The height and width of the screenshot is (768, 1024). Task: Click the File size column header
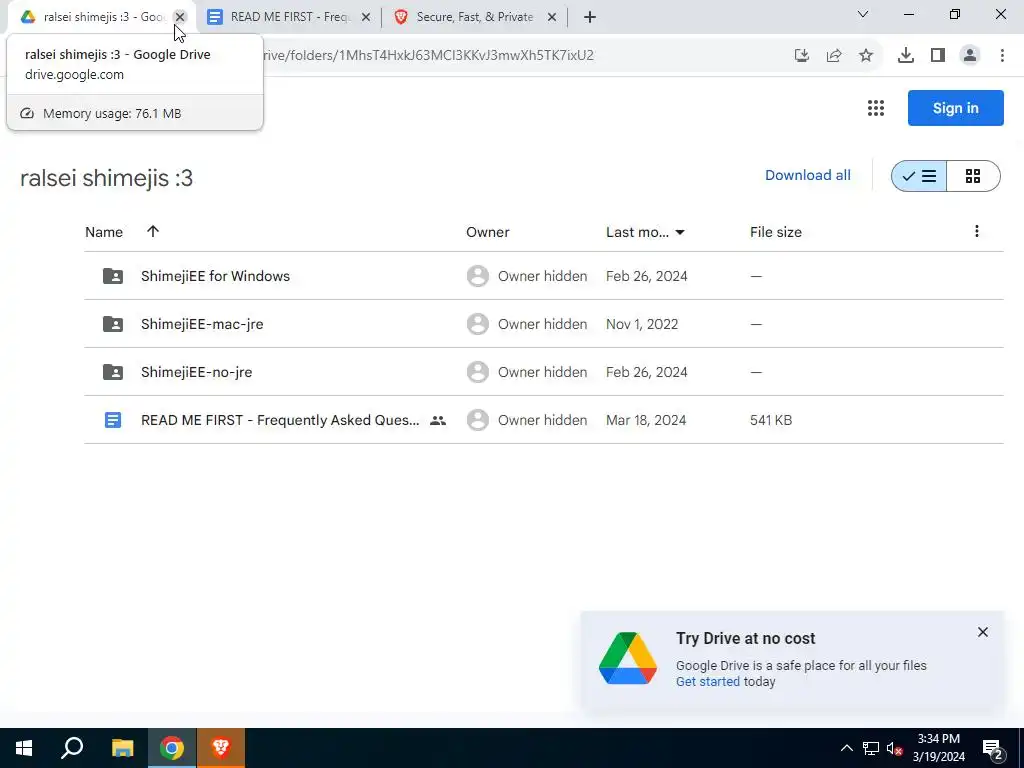pos(776,232)
